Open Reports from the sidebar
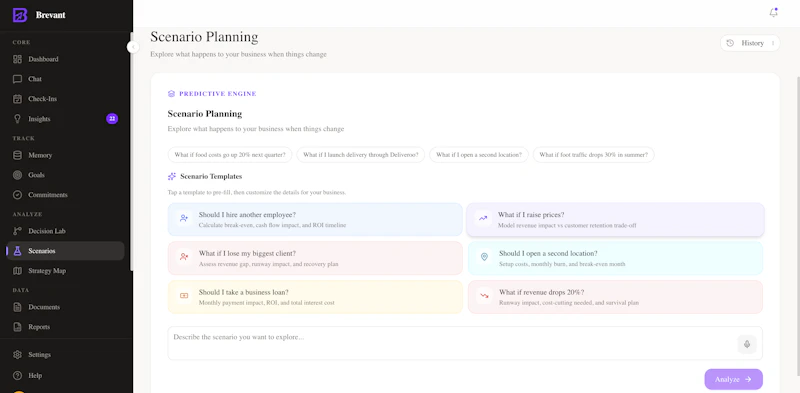 [65, 327]
